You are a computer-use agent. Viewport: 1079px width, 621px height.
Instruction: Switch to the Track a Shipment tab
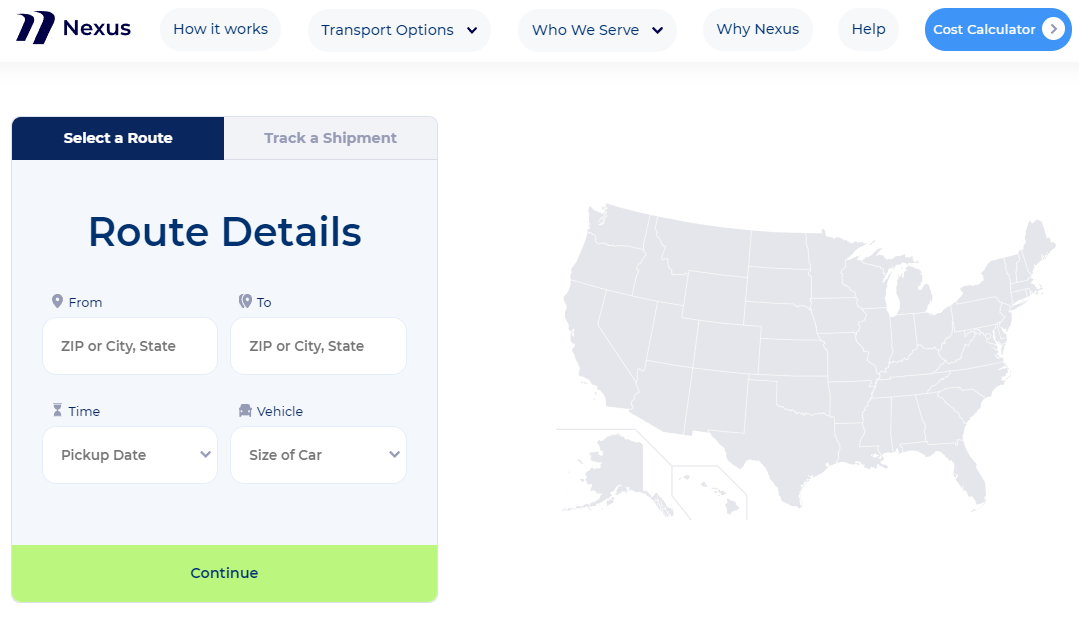click(330, 138)
